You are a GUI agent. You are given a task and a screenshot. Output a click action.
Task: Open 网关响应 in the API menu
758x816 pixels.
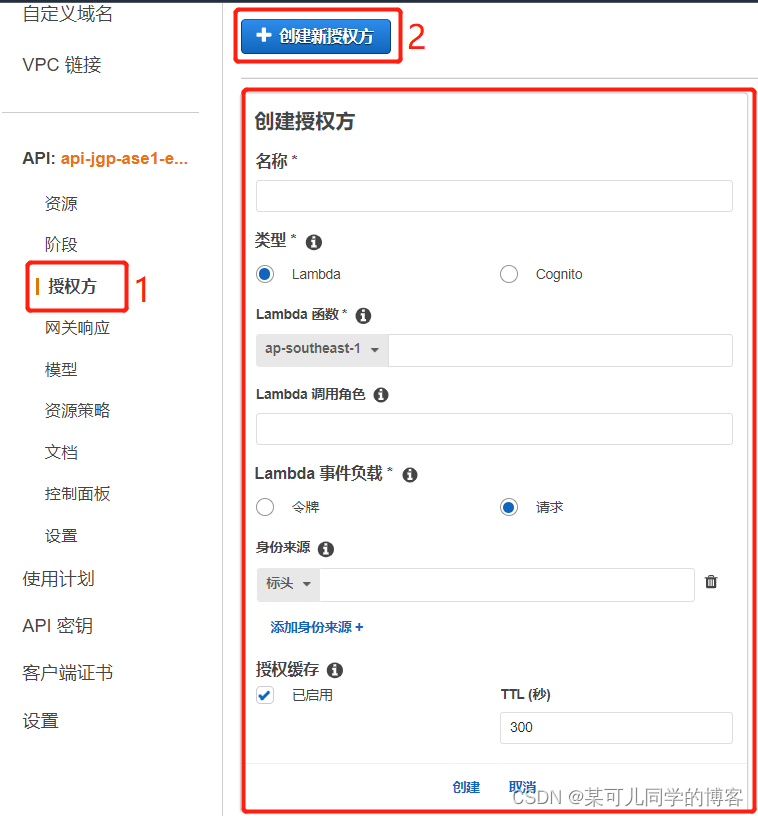pos(78,328)
